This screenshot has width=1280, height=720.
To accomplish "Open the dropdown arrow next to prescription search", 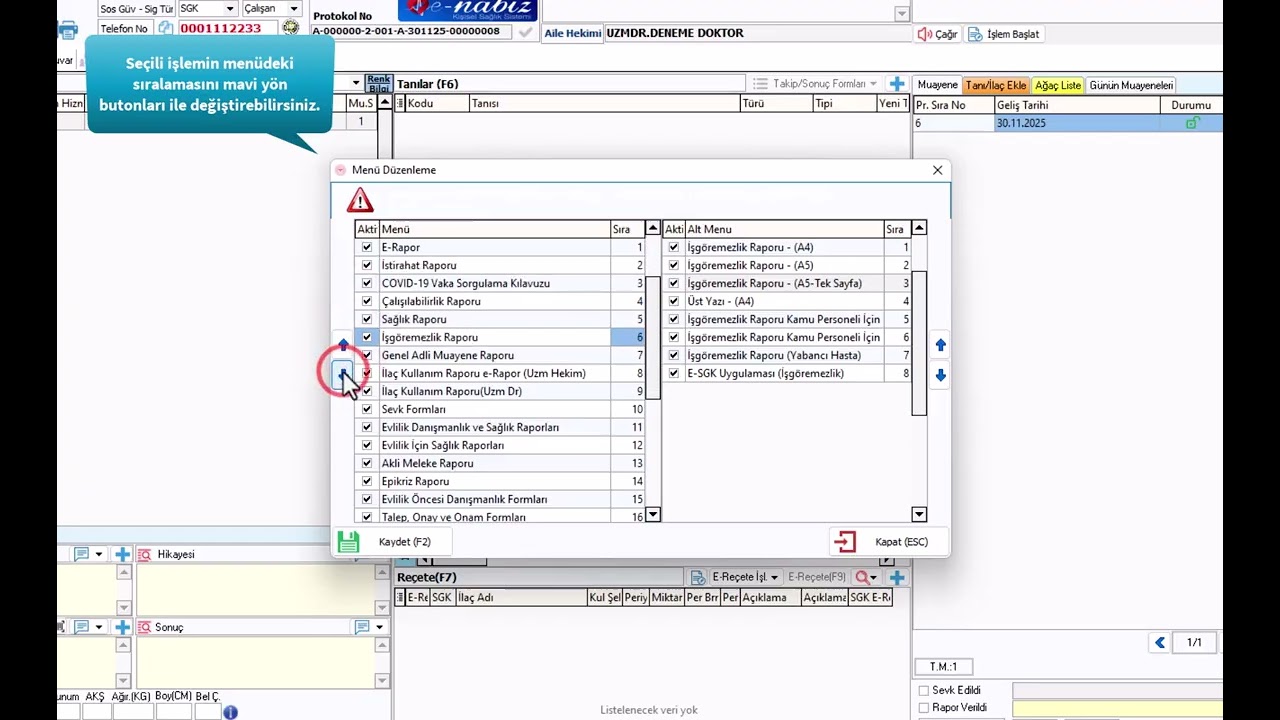I will 874,577.
